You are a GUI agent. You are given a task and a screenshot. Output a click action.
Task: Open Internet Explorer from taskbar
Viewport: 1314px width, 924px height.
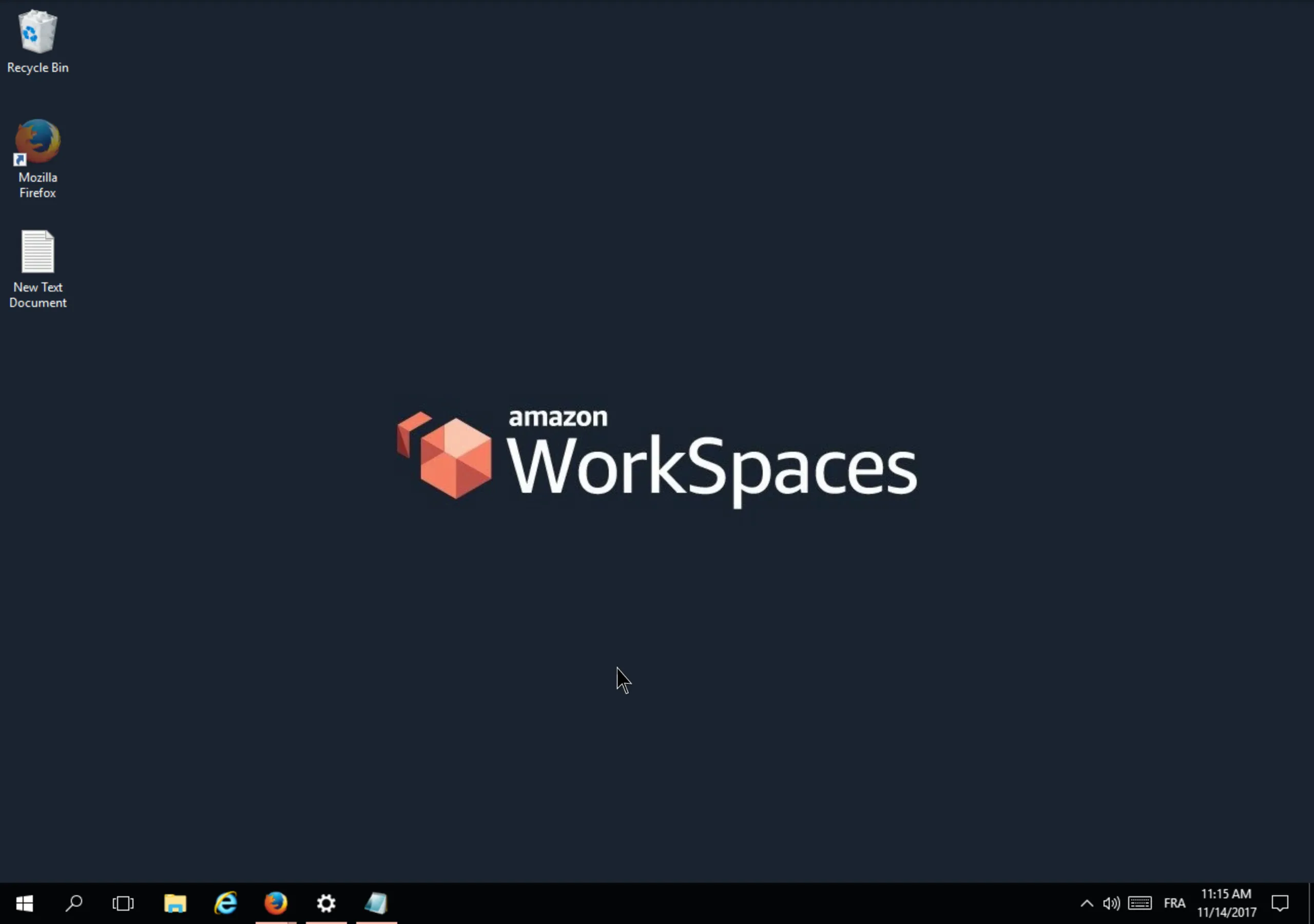(x=225, y=903)
